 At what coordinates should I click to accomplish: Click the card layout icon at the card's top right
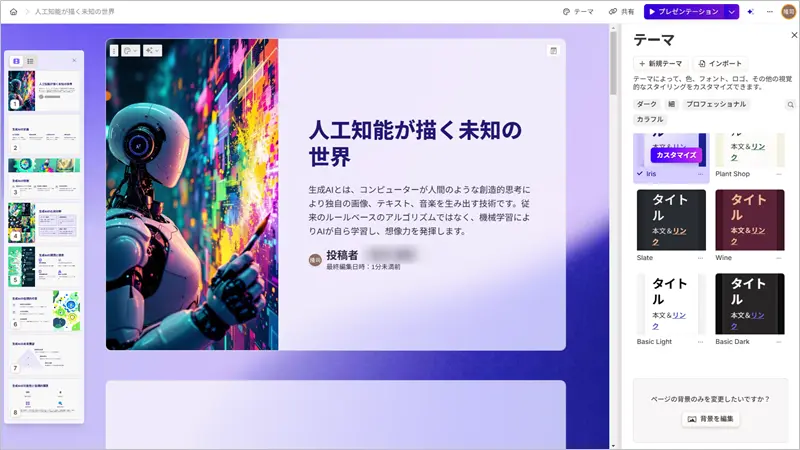553,50
